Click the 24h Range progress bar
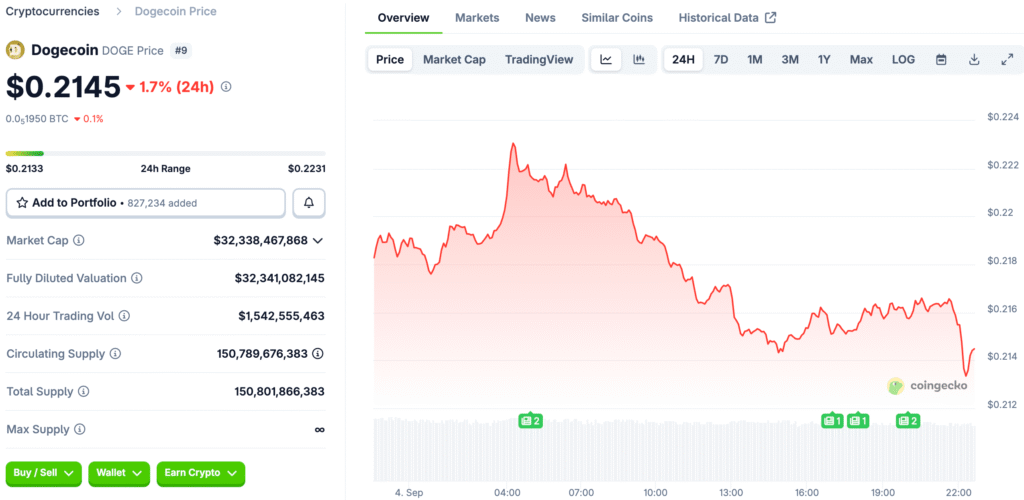Screen dimensions: 1024x500 (x=165, y=153)
